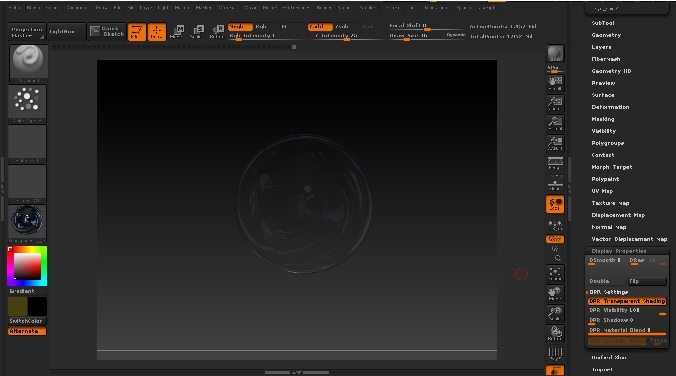
Task: Select Scale mode in top toolbar
Action: (197, 31)
